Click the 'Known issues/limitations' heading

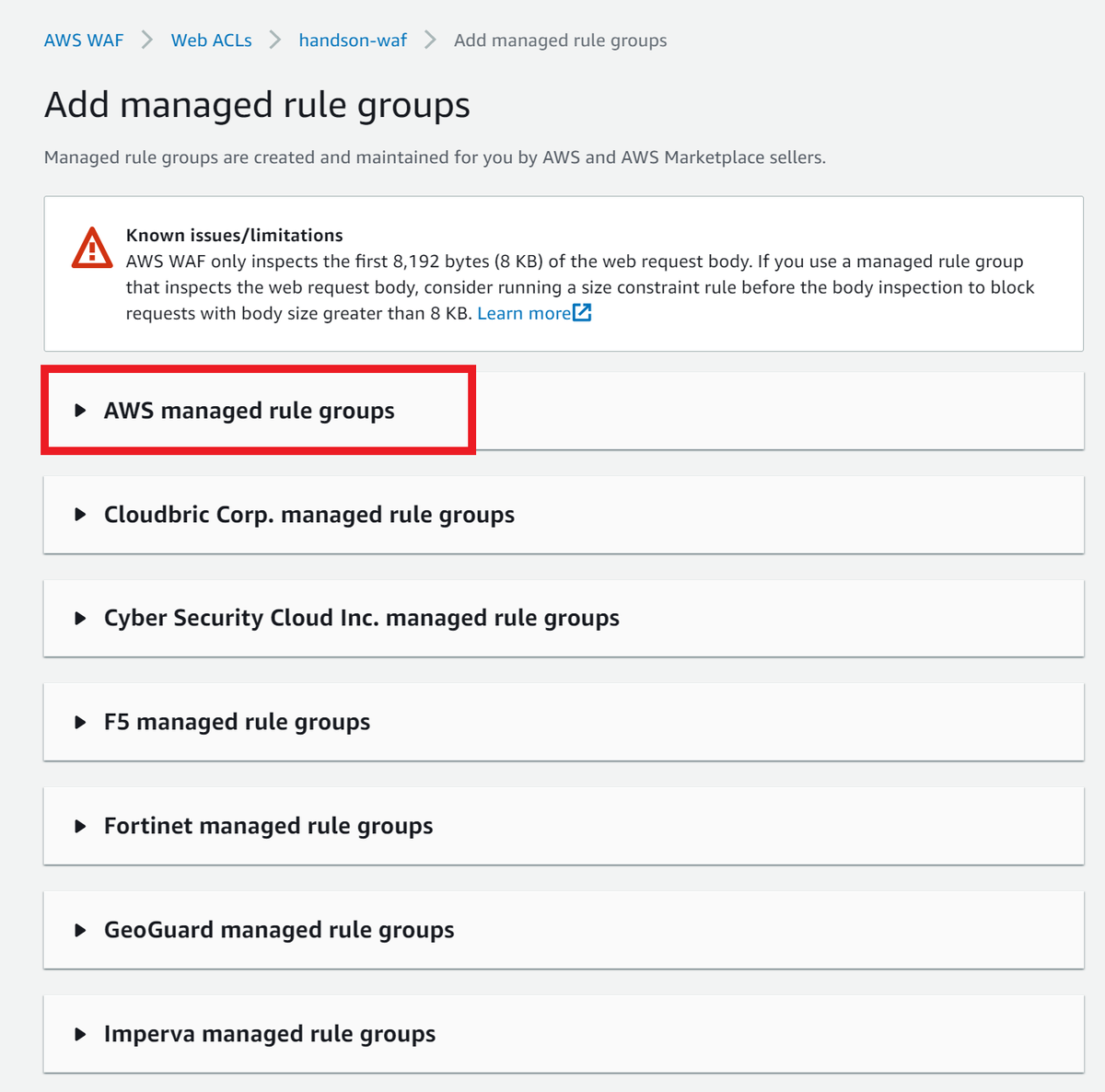pos(235,235)
